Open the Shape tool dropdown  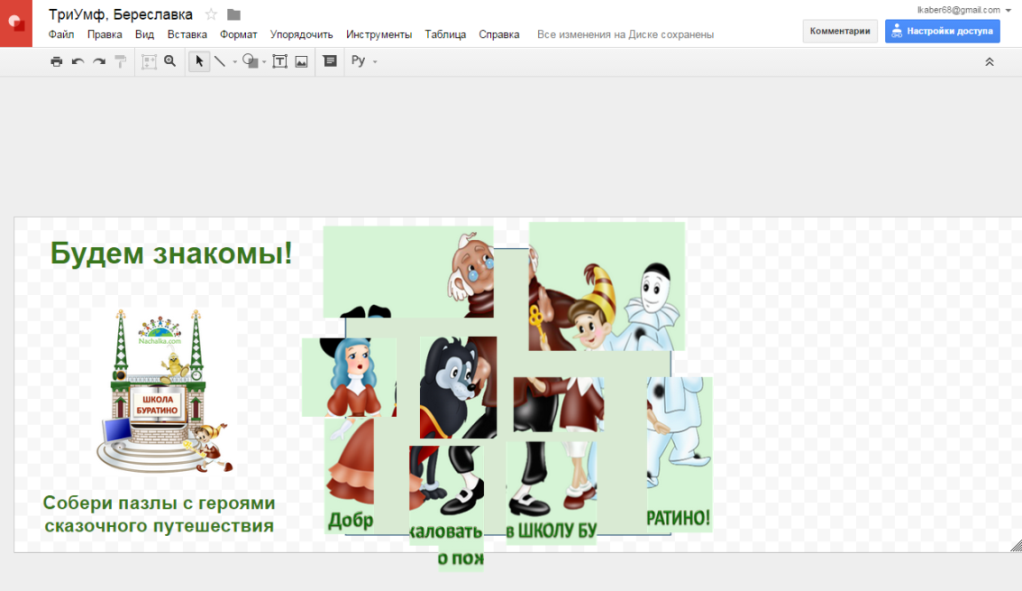(264, 62)
